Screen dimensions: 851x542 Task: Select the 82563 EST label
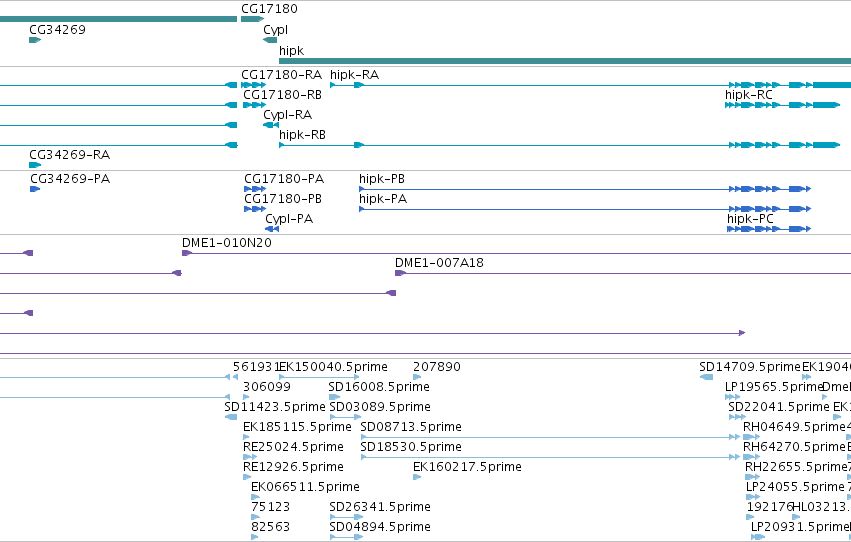(x=270, y=527)
